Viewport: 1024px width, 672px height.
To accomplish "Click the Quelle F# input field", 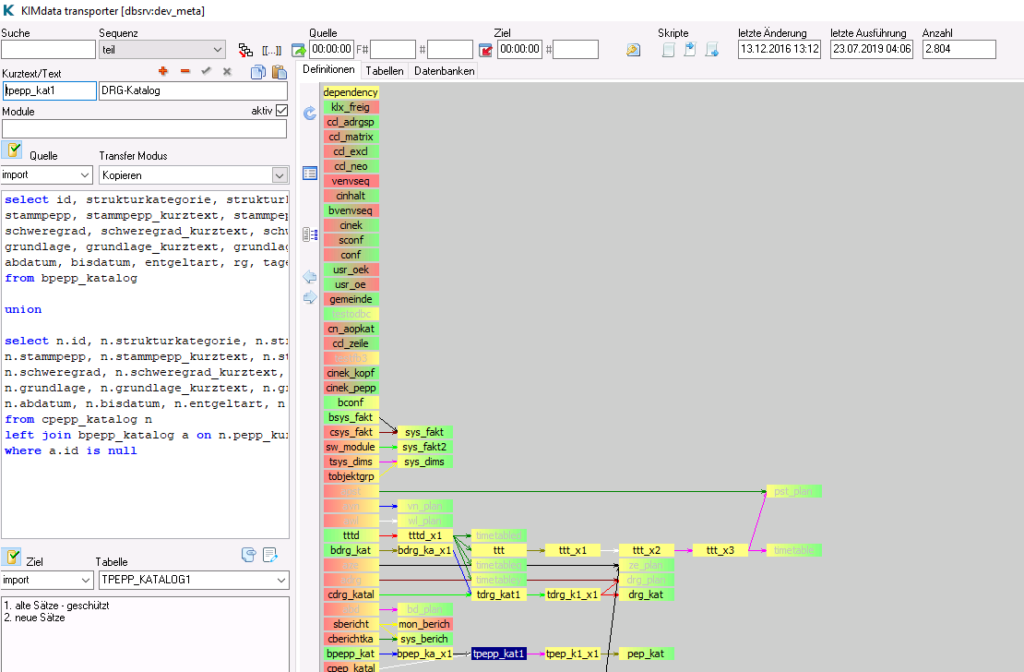I will pyautogui.click(x=393, y=50).
